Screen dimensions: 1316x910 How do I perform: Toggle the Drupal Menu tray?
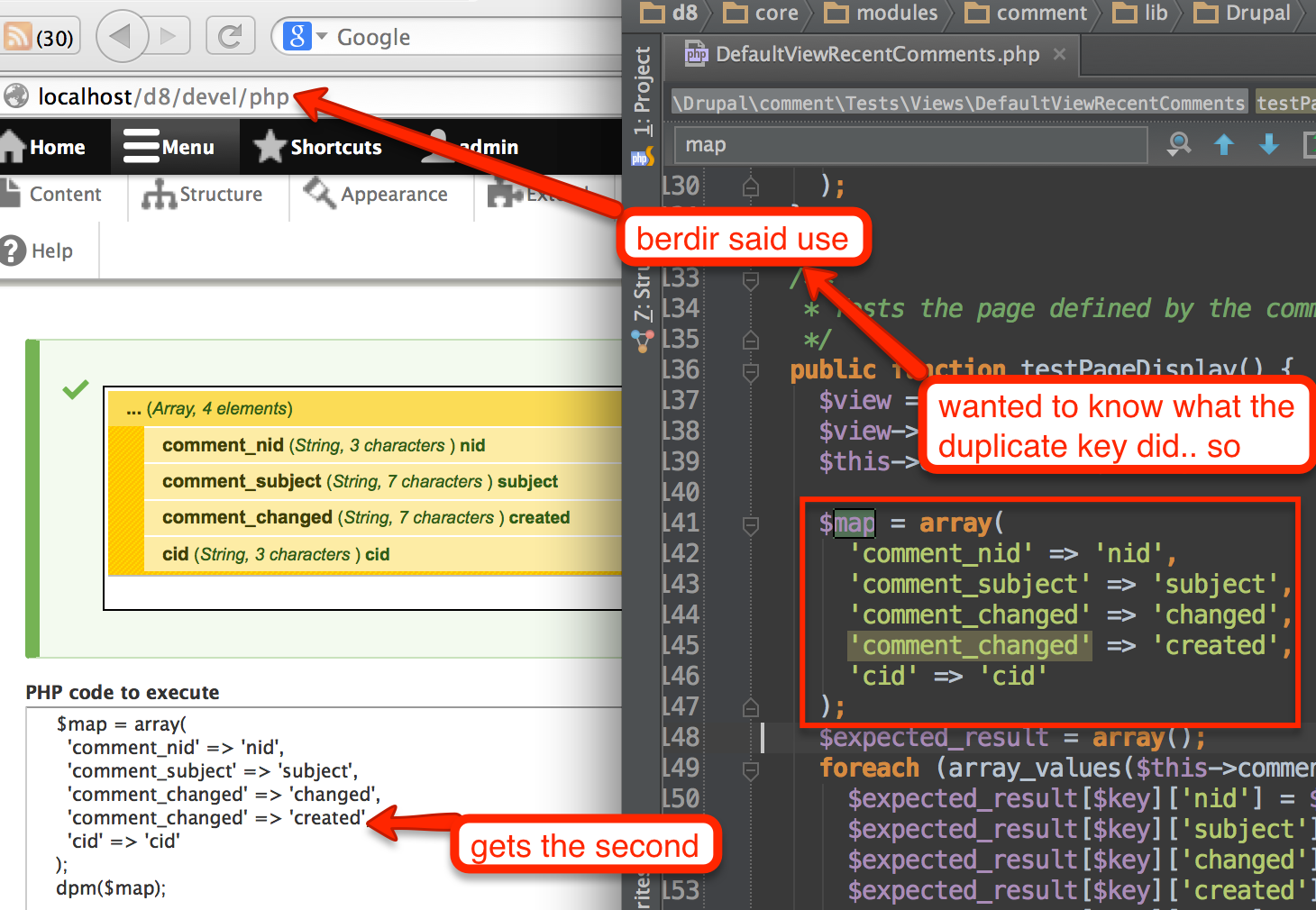tap(175, 147)
